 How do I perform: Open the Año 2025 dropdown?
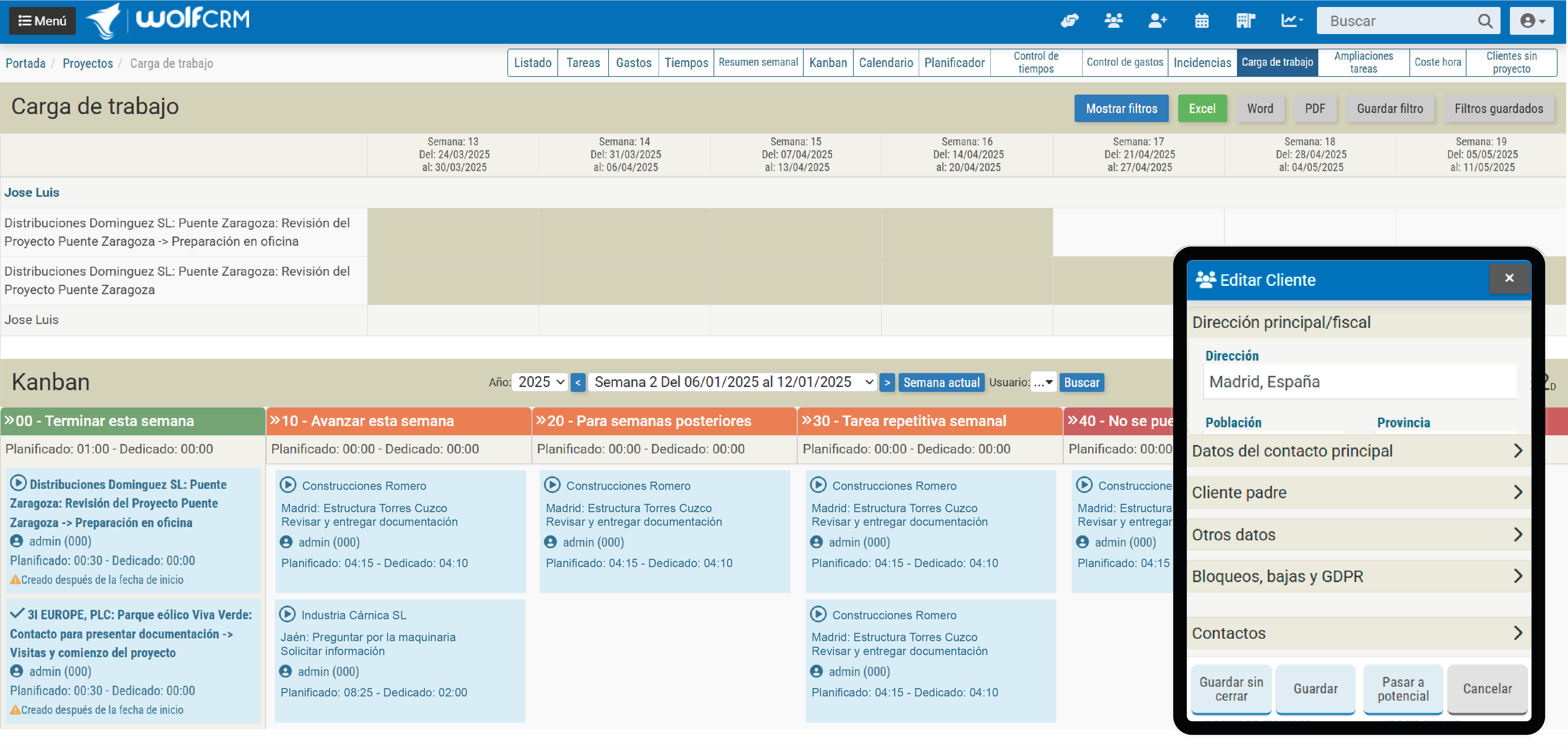(x=540, y=382)
